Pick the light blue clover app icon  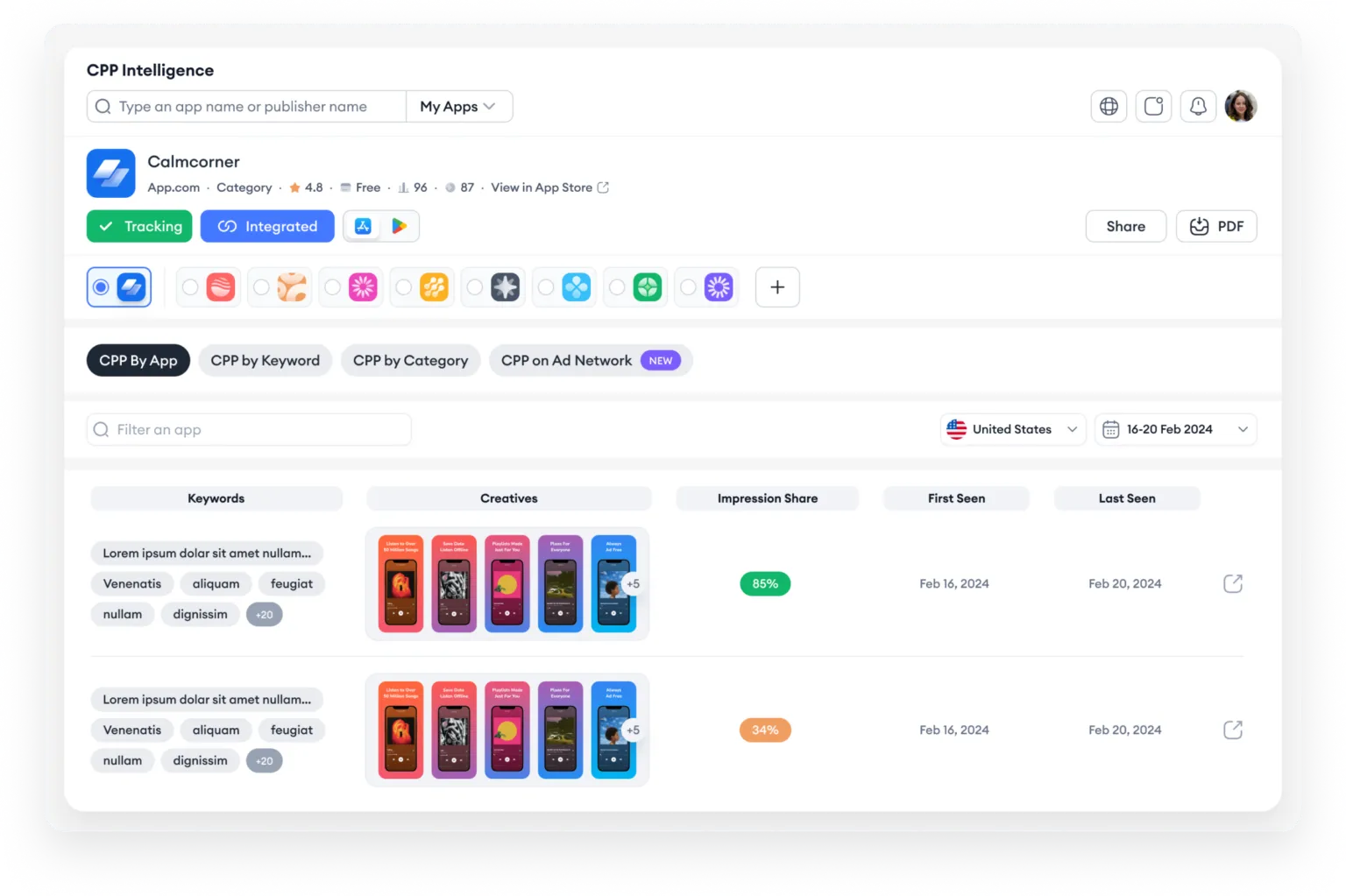click(576, 287)
